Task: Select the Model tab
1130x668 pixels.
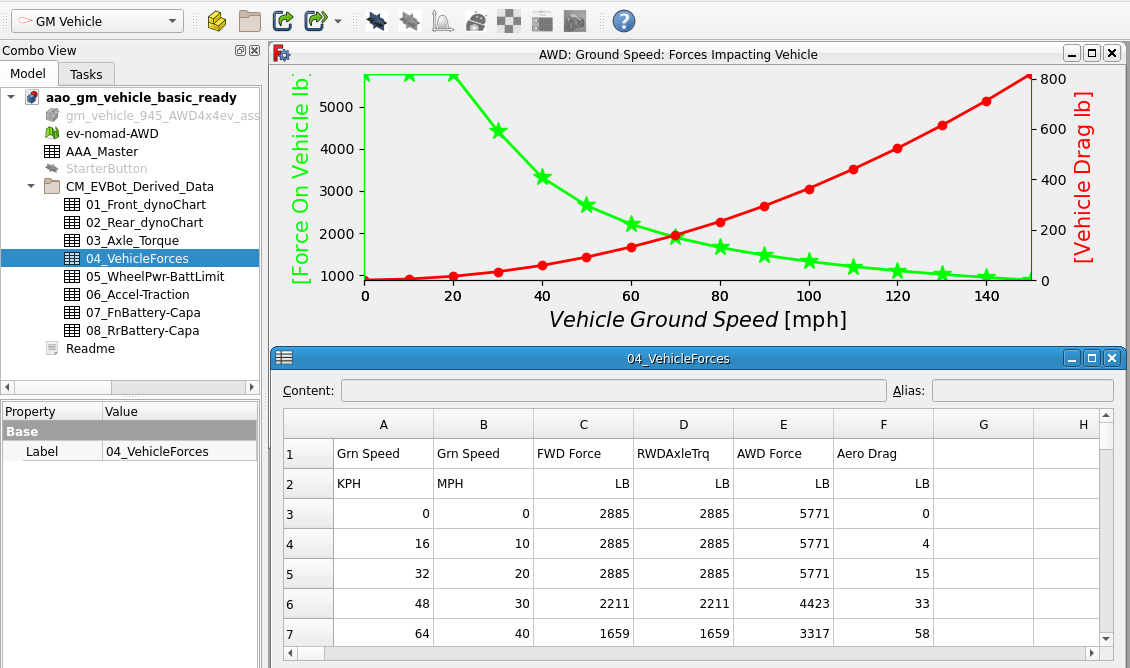Action: tap(28, 74)
